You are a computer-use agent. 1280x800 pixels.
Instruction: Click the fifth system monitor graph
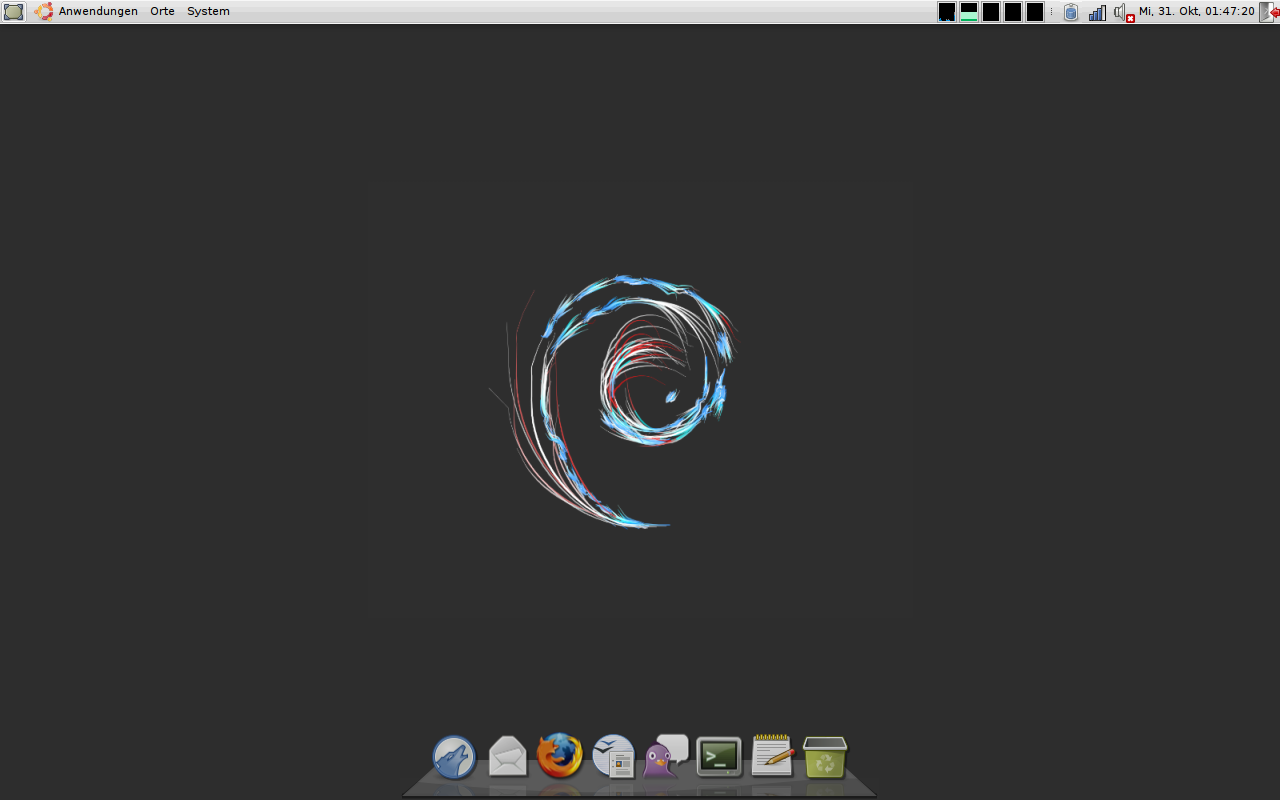1035,12
